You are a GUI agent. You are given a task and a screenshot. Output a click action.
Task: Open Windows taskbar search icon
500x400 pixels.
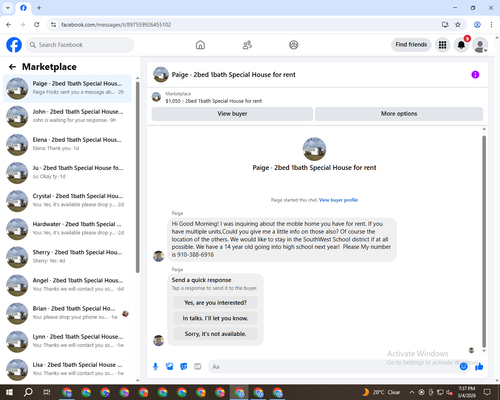pyautogui.click(x=28, y=392)
